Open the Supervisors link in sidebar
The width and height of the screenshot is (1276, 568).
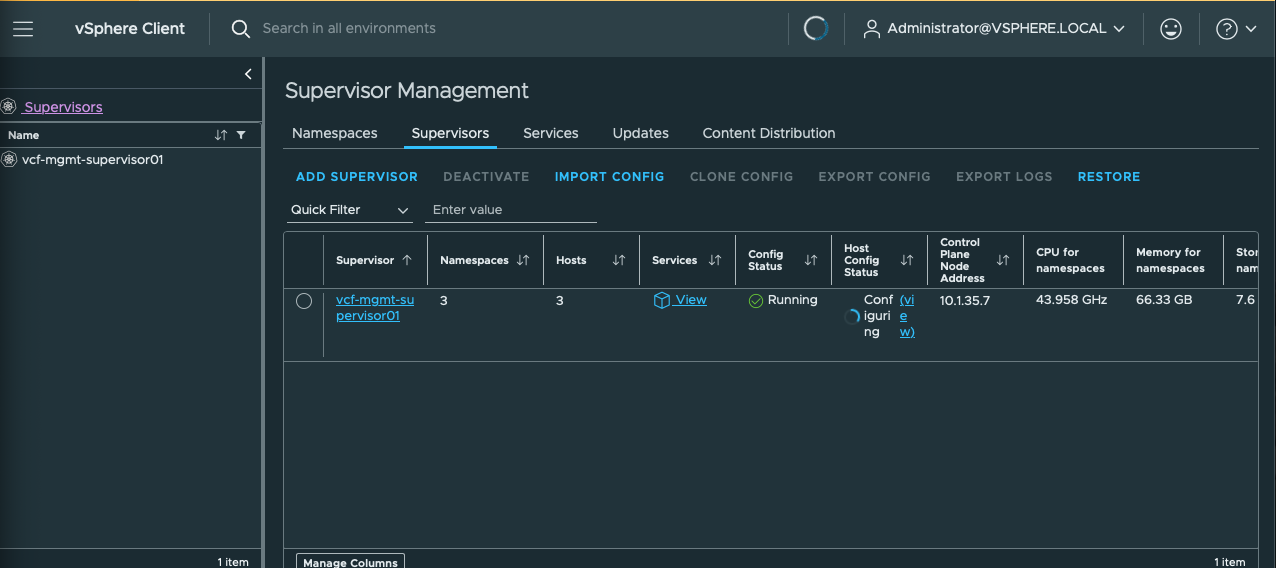(63, 107)
